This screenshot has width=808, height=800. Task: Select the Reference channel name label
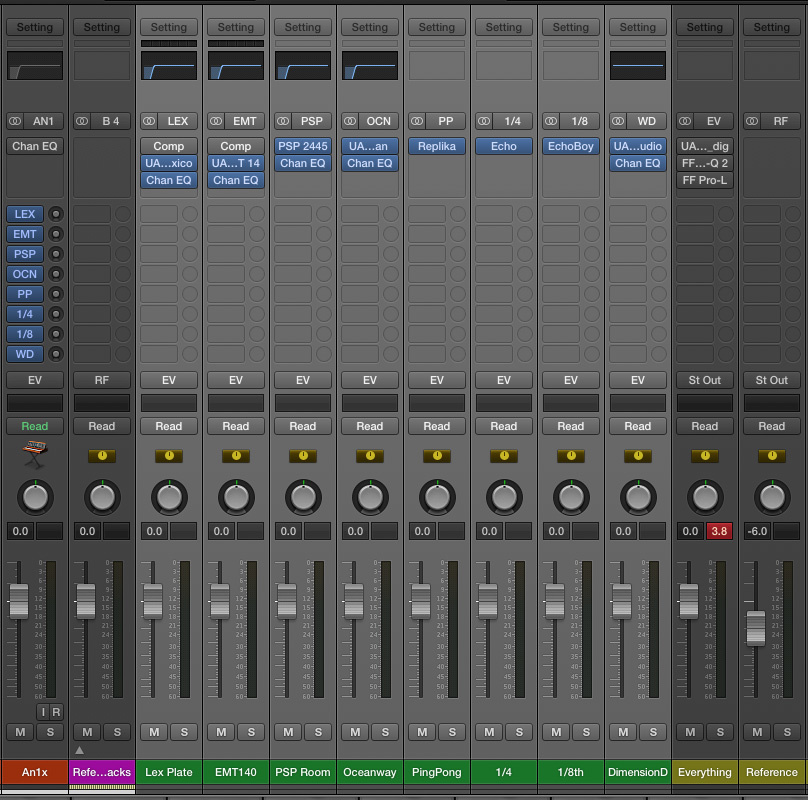point(772,772)
